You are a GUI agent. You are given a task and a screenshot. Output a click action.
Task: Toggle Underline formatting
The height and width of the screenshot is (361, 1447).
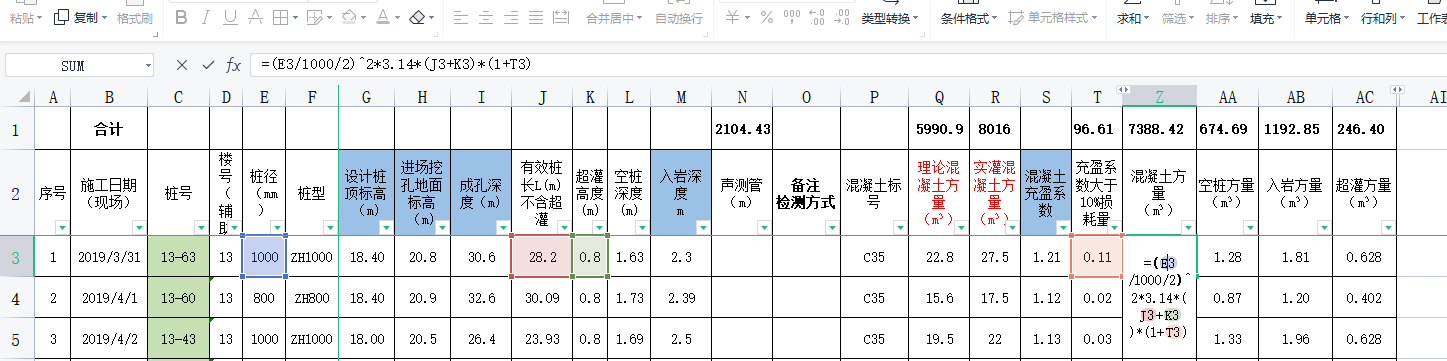[x=231, y=17]
